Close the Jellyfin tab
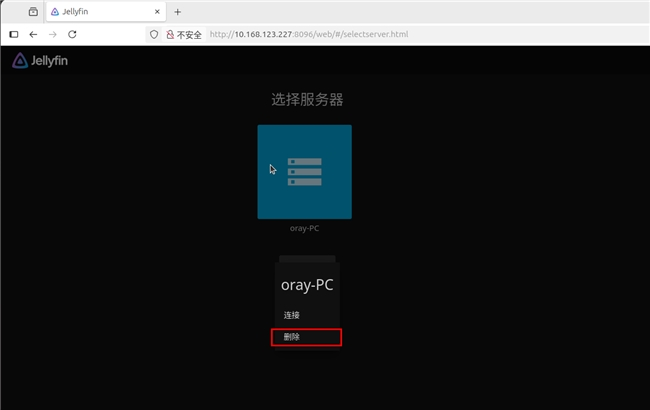The image size is (650, 410). (157, 12)
